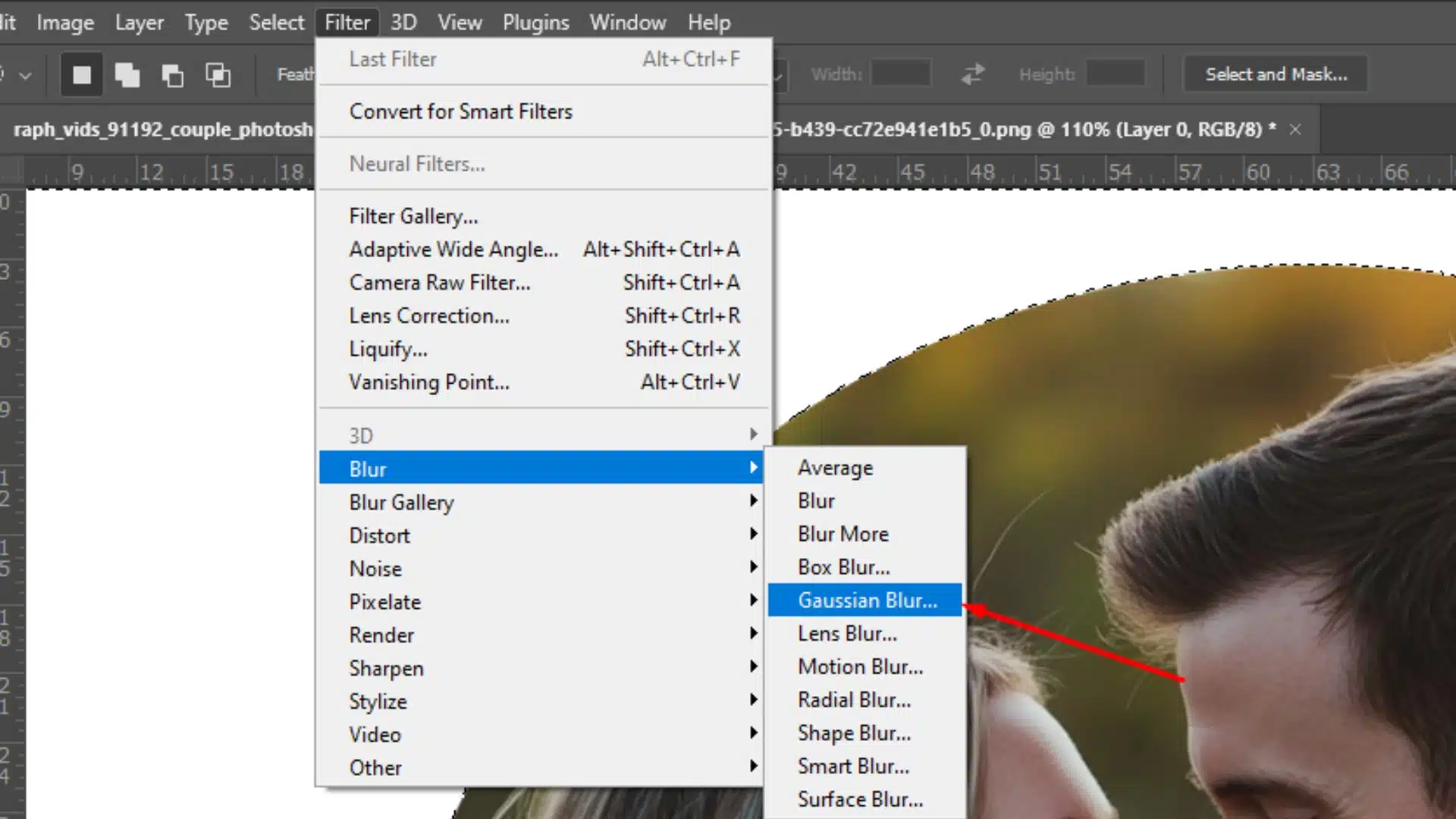Choose Convert for Smart Filters
This screenshot has width=1456, height=819.
(x=543, y=111)
